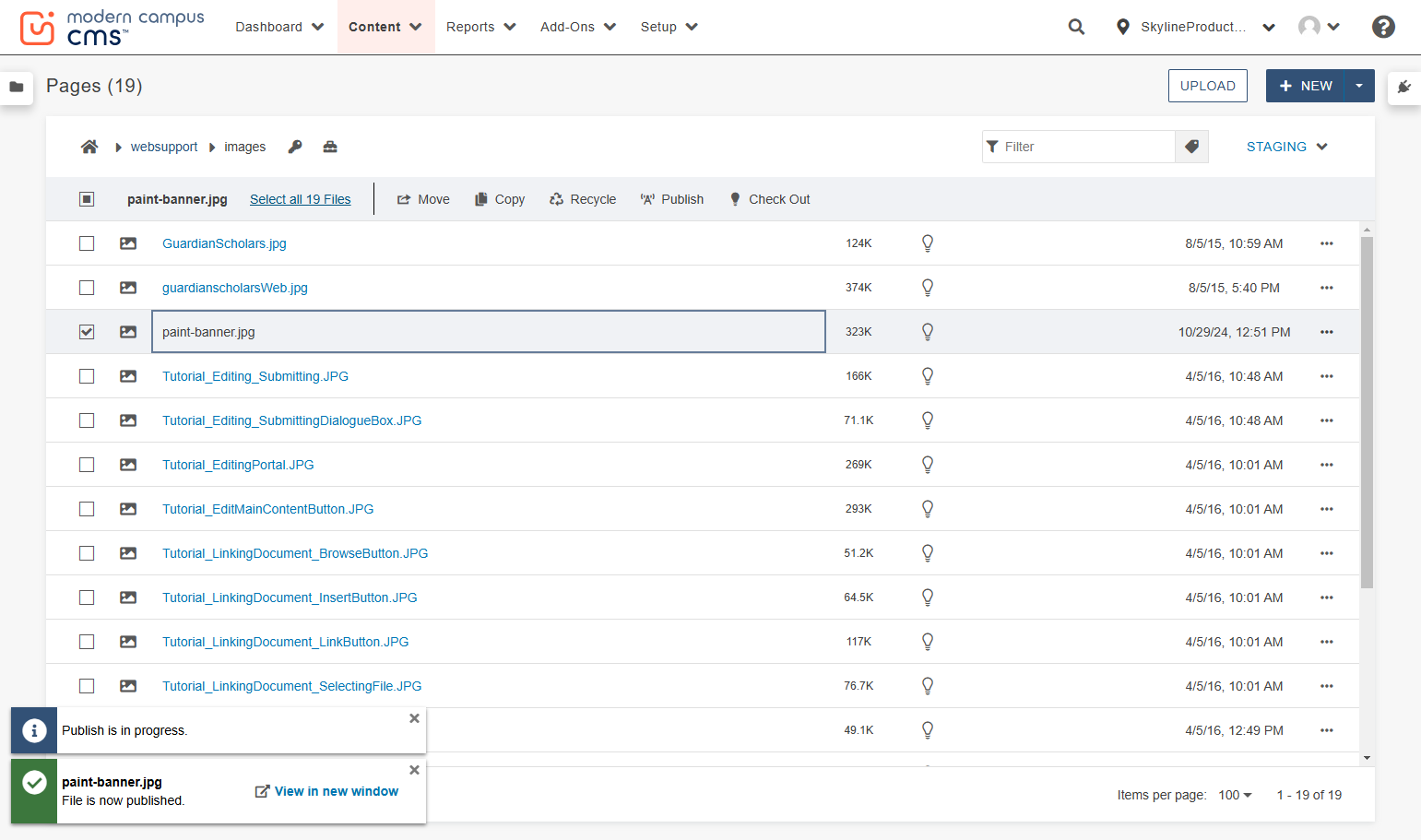The height and width of the screenshot is (840, 1421).
Task: Open the Content menu
Action: pyautogui.click(x=385, y=27)
